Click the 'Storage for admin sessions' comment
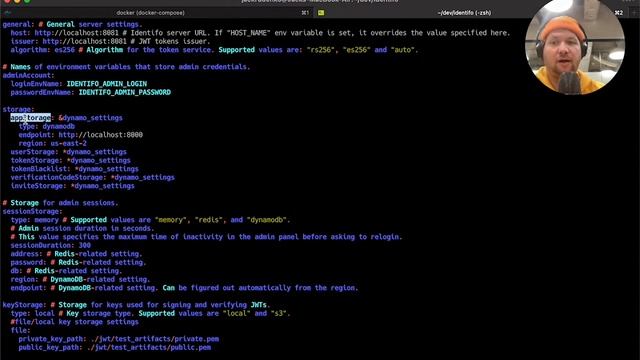Viewport: 640px width, 360px height. point(60,203)
